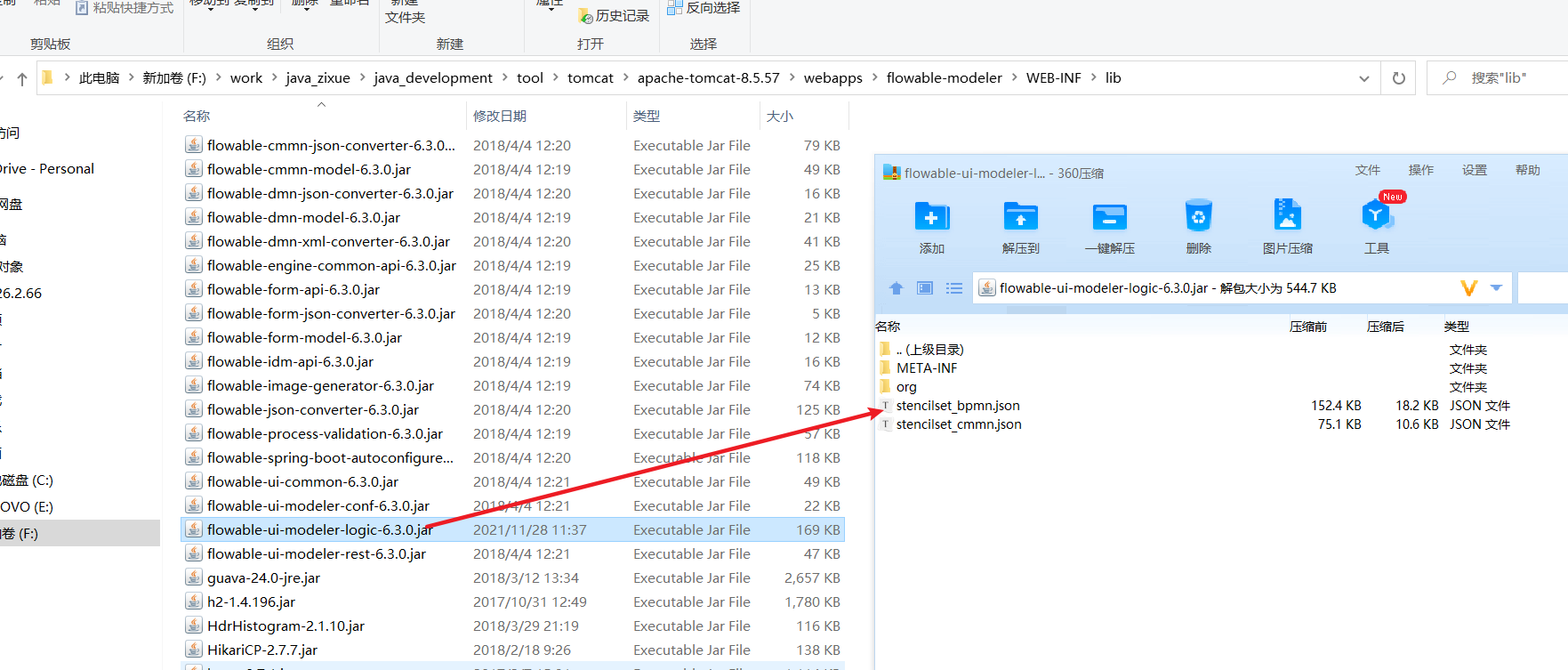Image resolution: width=1568 pixels, height=670 pixels.
Task: Select Drive - Personal in the navigation pane
Action: 47,169
